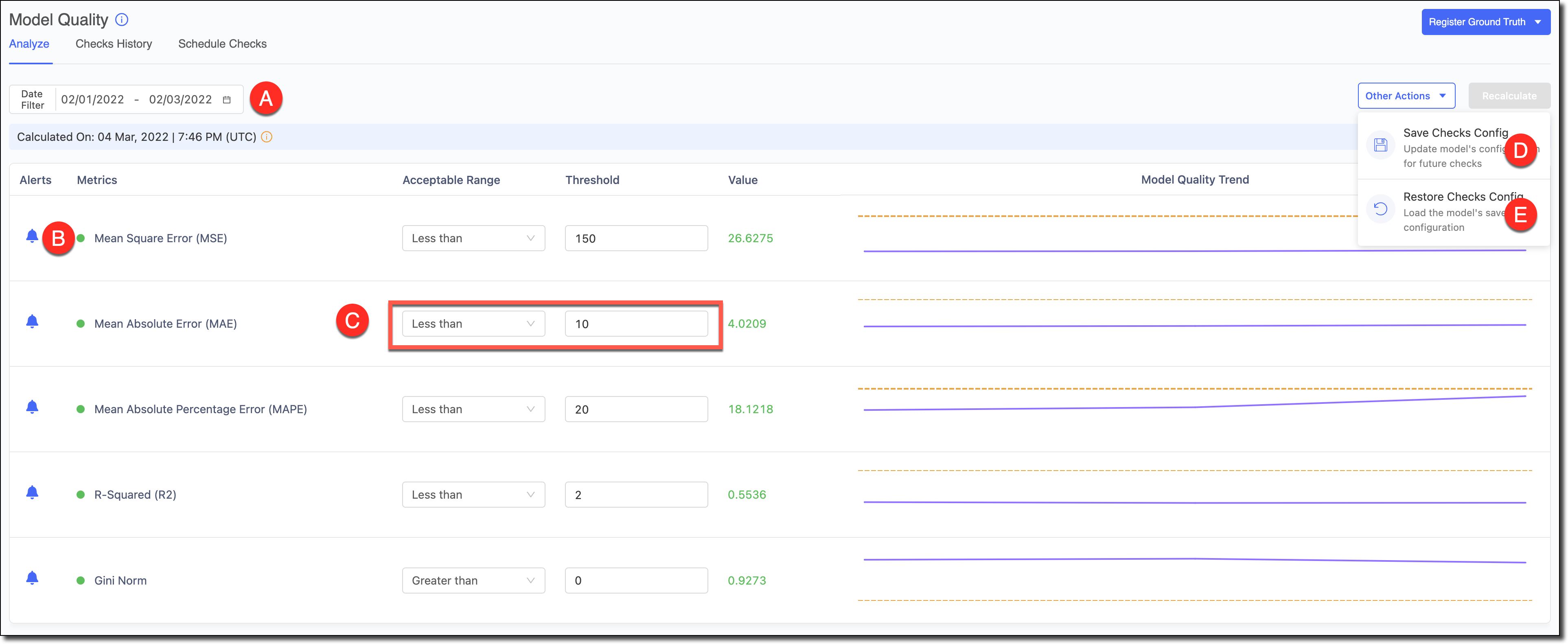Open the Gini Norm Greater than dropdown

click(x=473, y=580)
